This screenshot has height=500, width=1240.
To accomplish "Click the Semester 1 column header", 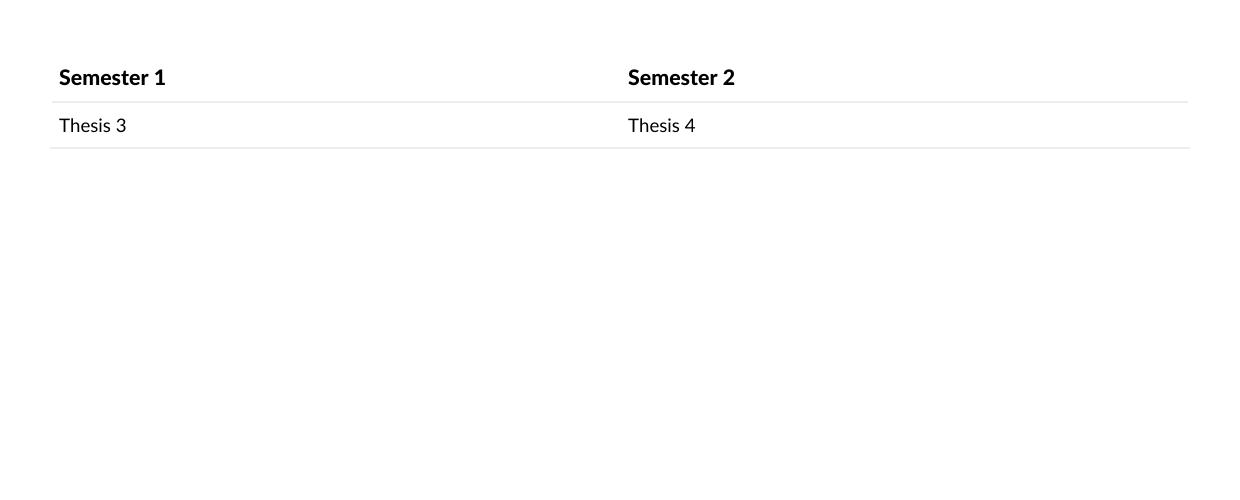I will click(x=335, y=77).
